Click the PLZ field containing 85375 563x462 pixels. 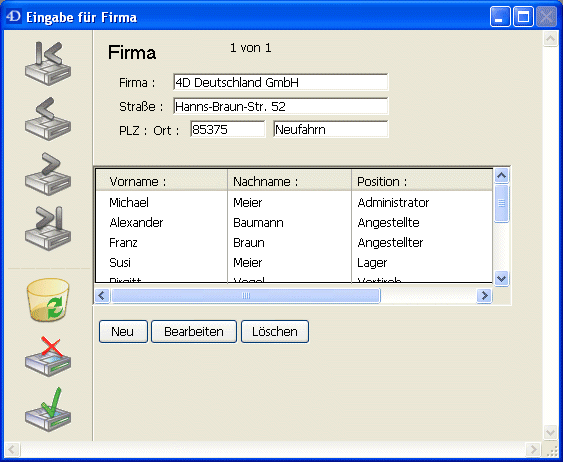coord(228,129)
